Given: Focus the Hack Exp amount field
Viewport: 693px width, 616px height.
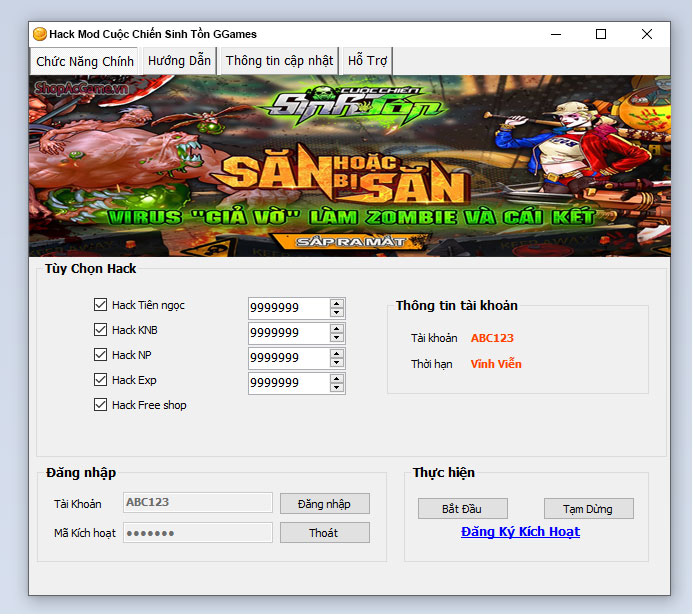Looking at the screenshot, I should pos(289,383).
